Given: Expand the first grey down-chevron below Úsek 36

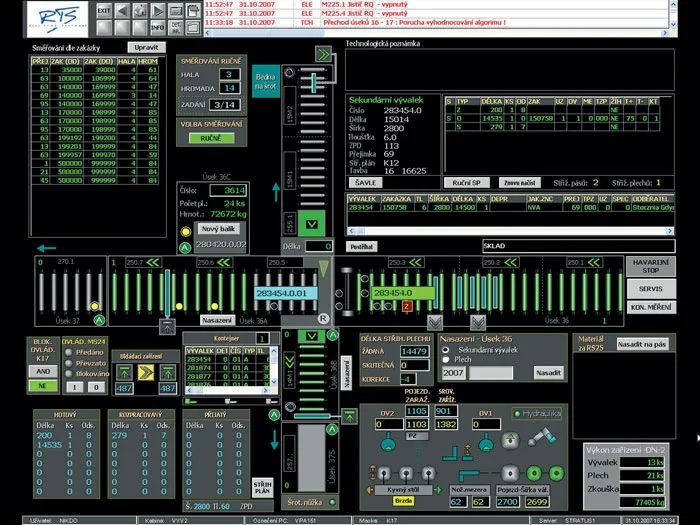Looking at the screenshot, I should coord(434,323).
